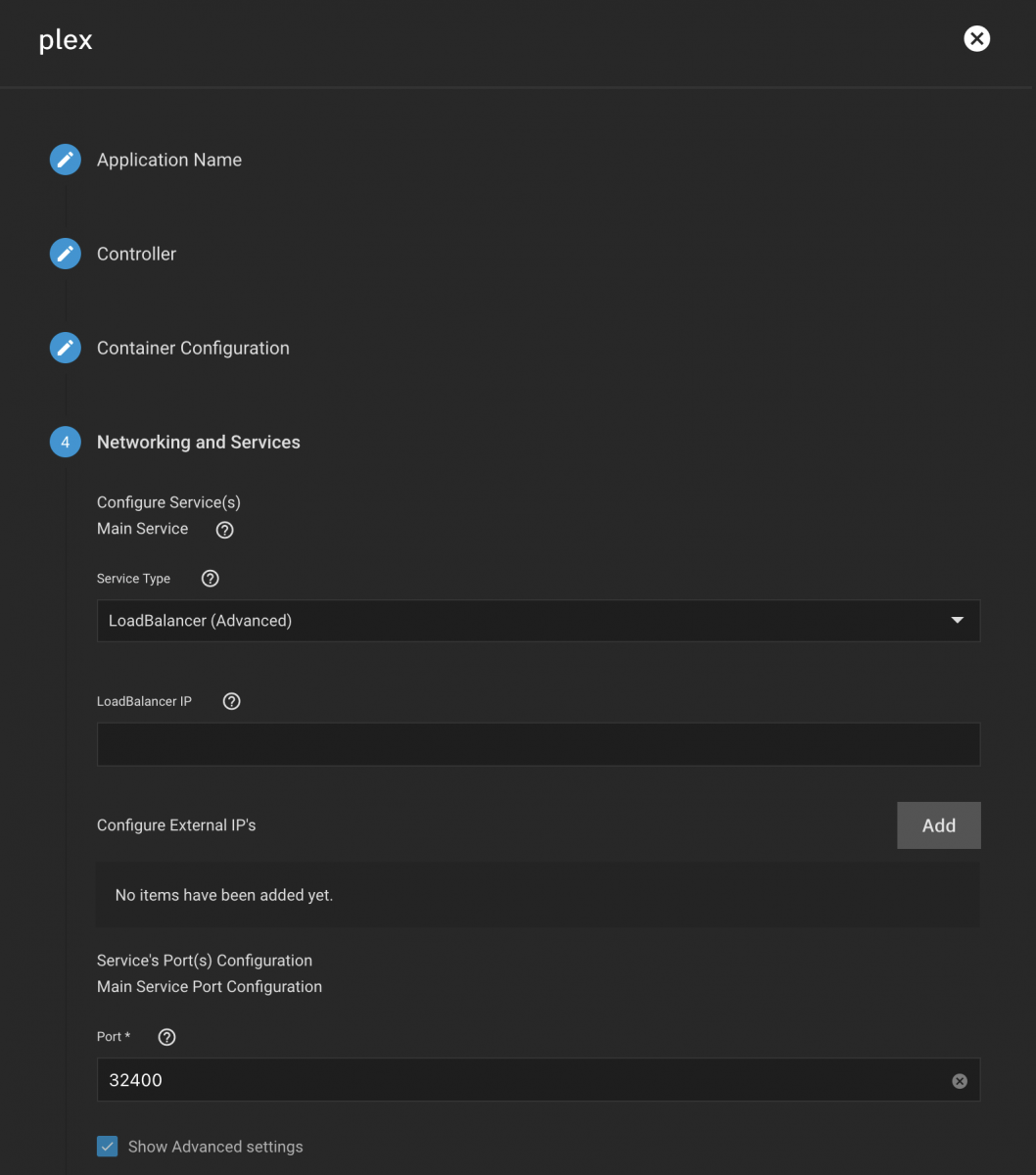The image size is (1036, 1175).
Task: Click the Controller step pencil icon
Action: [66, 254]
